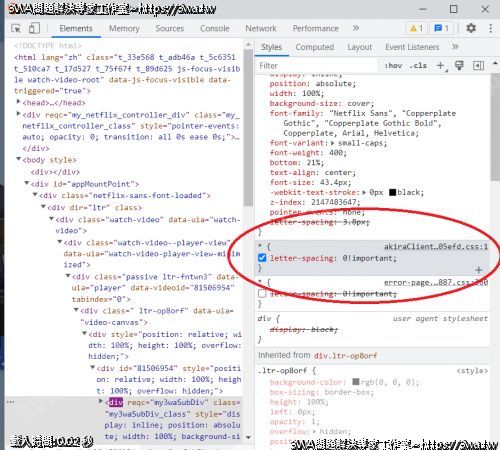Show more DevTools panels chevron
This screenshot has height=450, width=500.
point(356,28)
